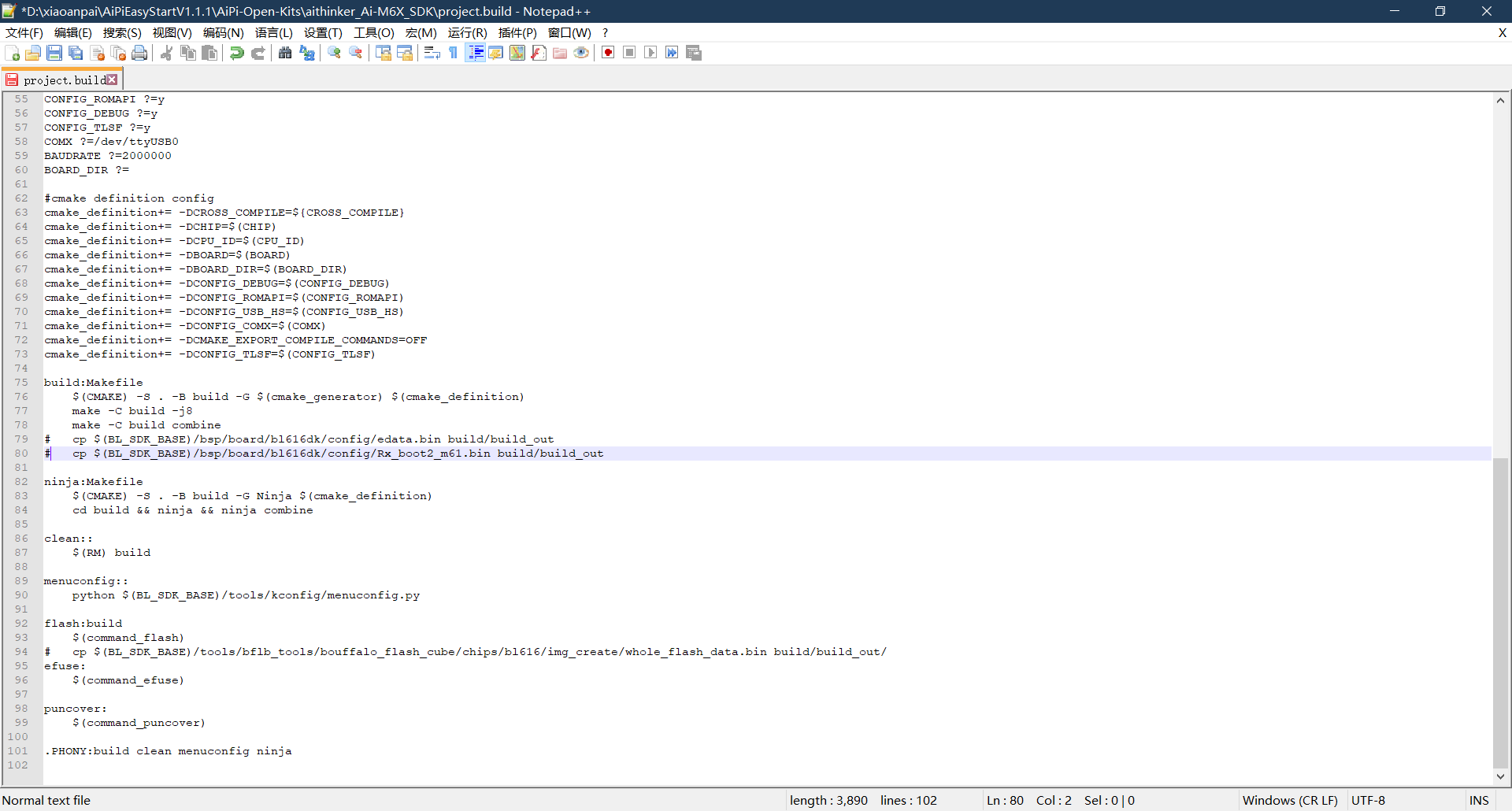Image resolution: width=1512 pixels, height=811 pixels.
Task: Click the Windows (CR LF) line ending status
Action: pyautogui.click(x=1290, y=800)
